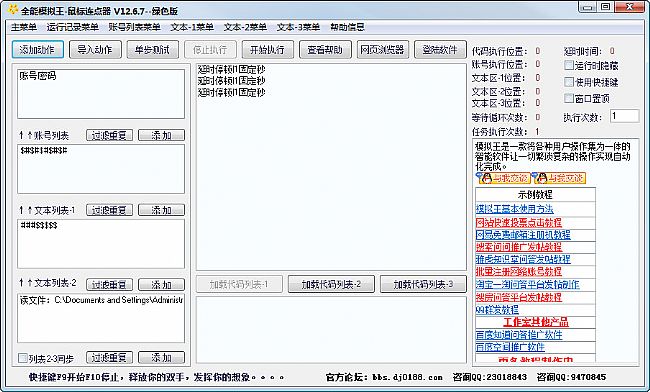Click 过滤重复 beside 文本列表-2
650x392 pixels.
point(109,284)
